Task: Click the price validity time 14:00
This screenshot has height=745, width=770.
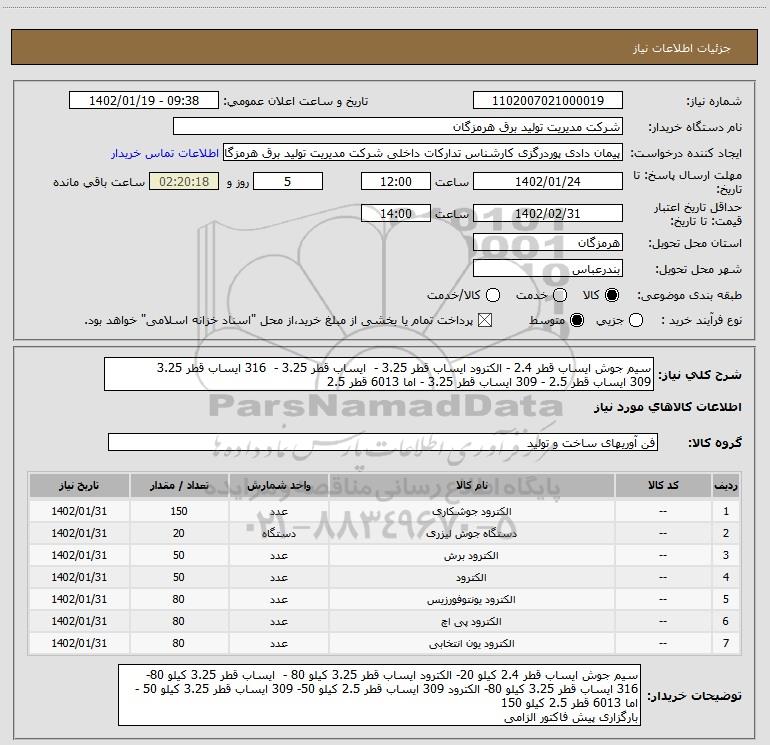Action: (396, 213)
